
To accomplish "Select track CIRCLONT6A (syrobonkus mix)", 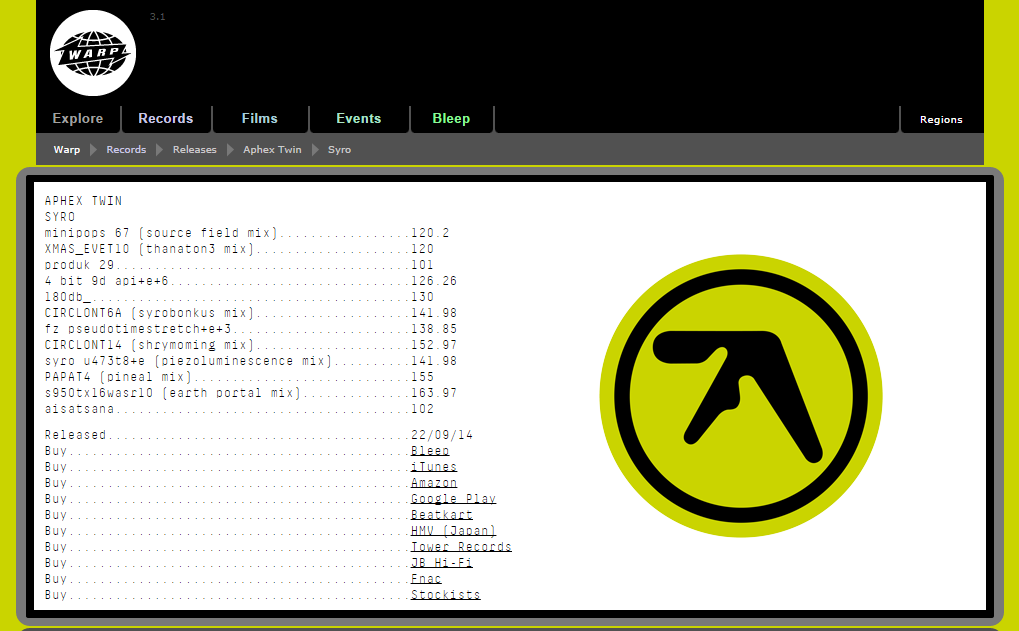I will point(149,313).
